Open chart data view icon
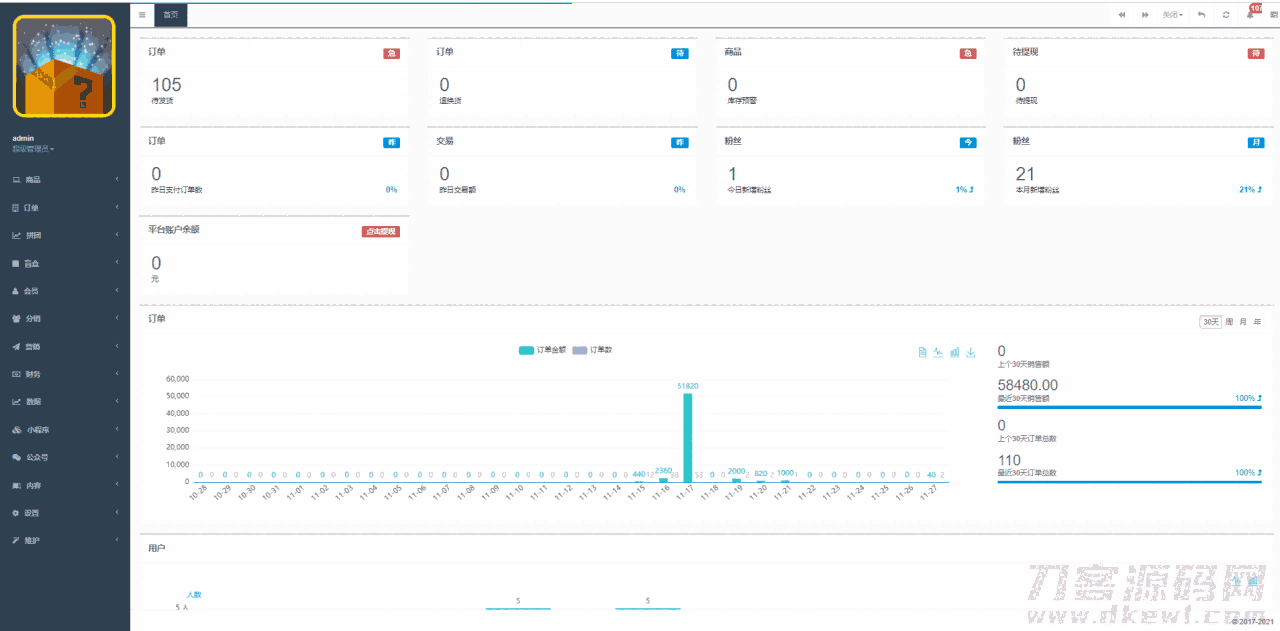1280x631 pixels. (922, 352)
